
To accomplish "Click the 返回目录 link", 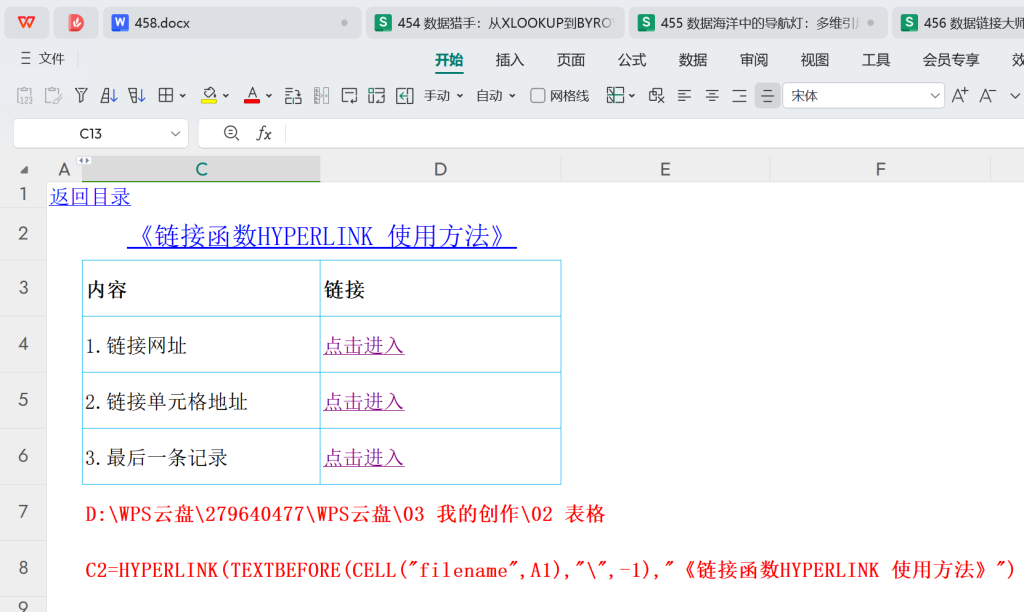I will pyautogui.click(x=90, y=197).
